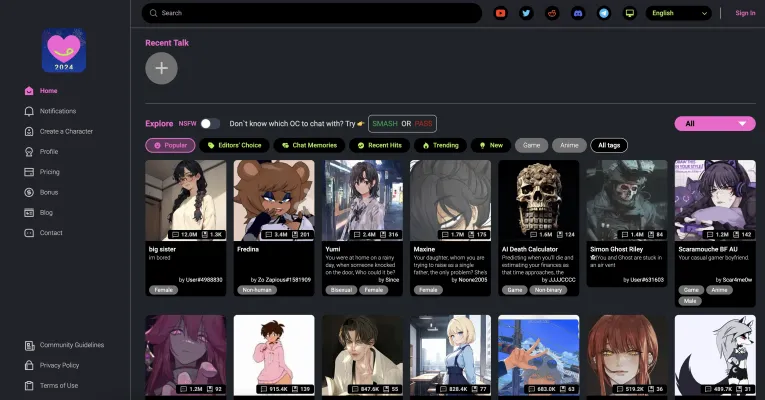765x400 pixels.
Task: Select the Recent Hits tab
Action: [x=380, y=145]
